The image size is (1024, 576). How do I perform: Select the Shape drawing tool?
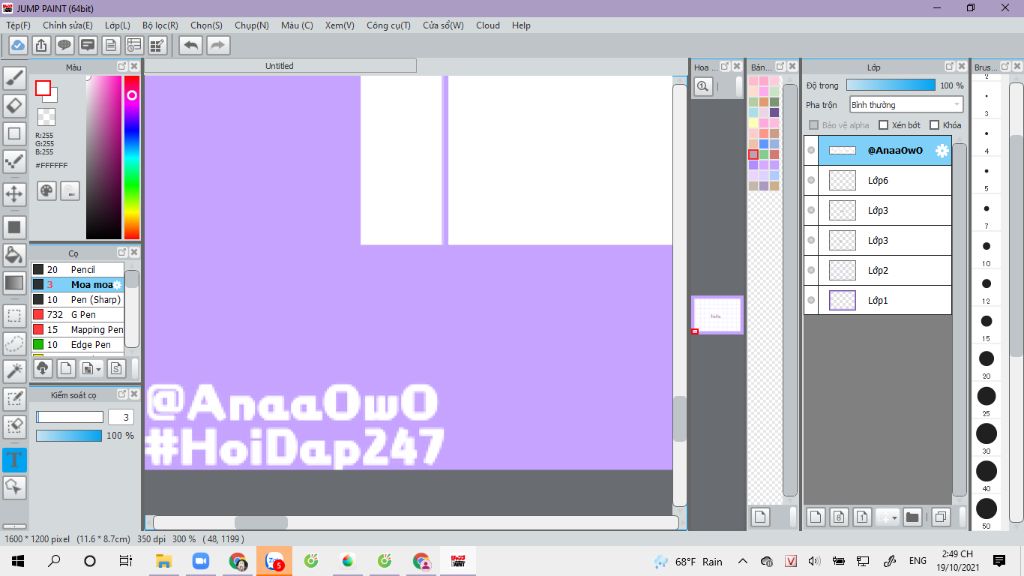point(14,133)
